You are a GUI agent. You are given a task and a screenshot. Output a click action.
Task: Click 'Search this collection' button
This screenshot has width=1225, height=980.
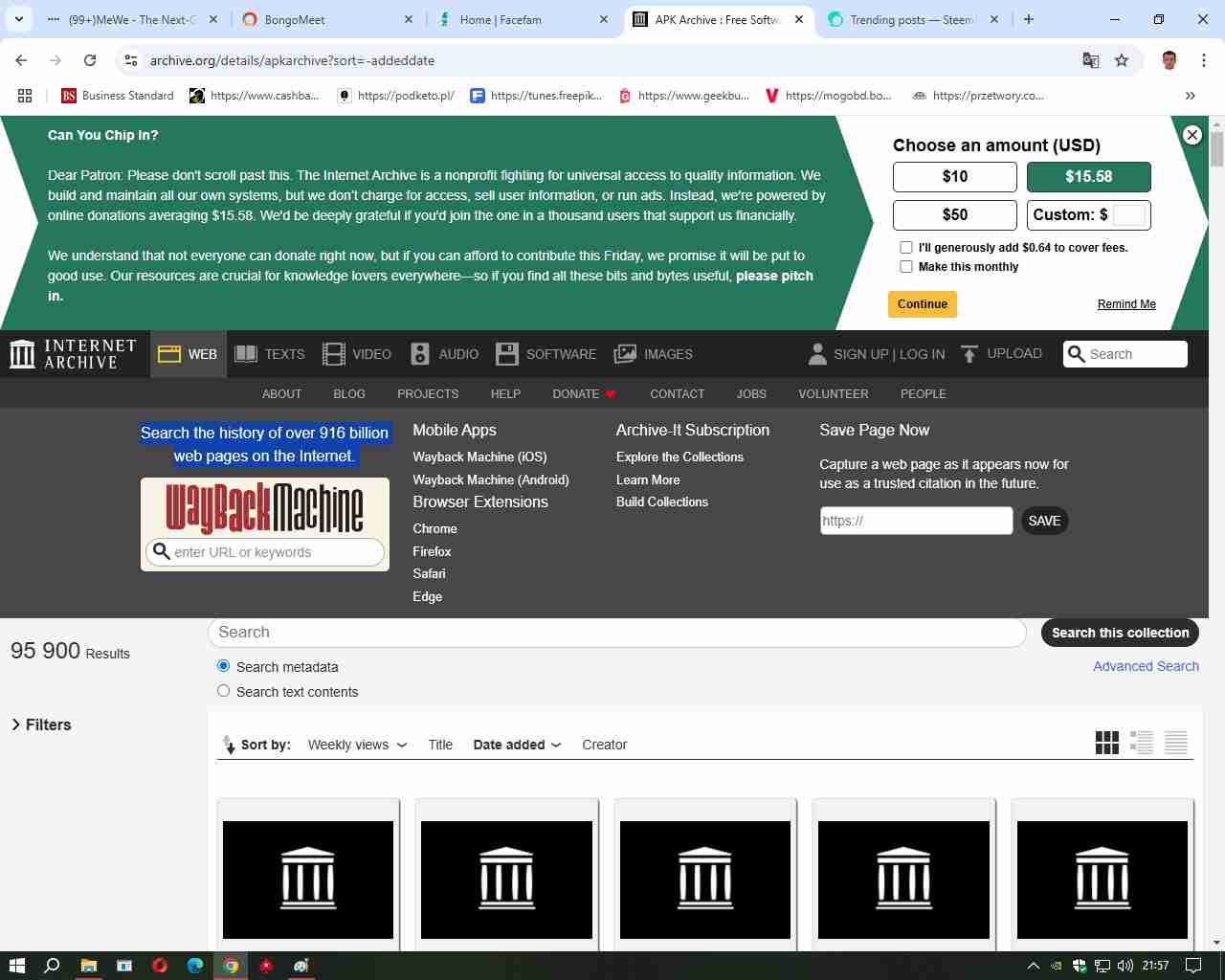click(x=1120, y=633)
